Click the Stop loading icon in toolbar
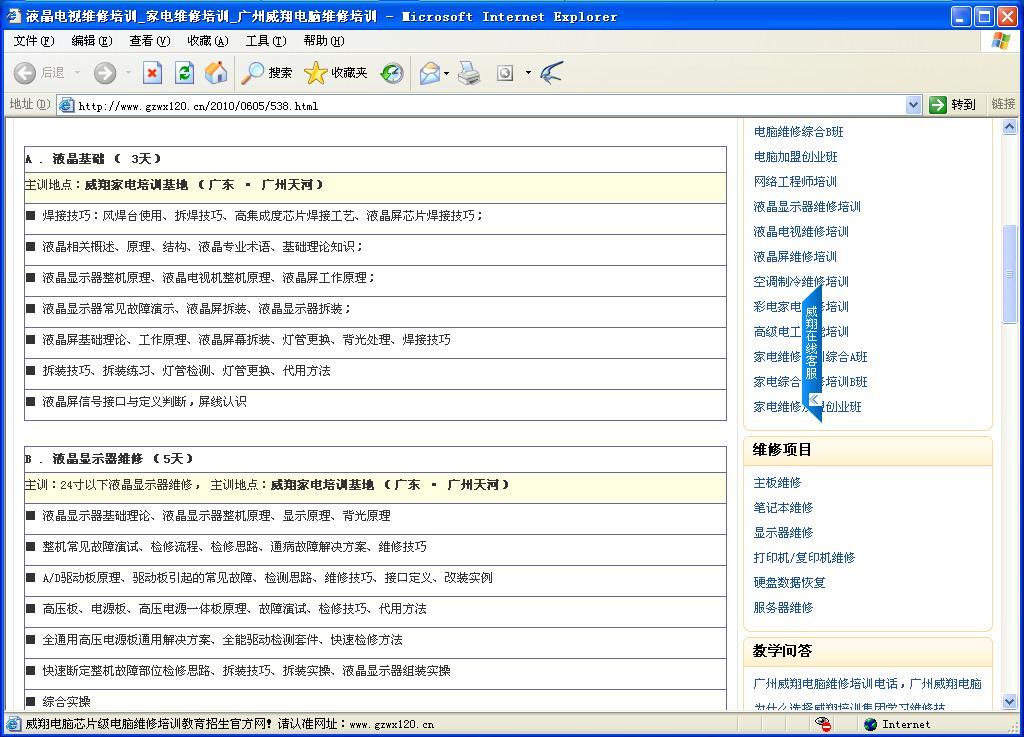 (152, 73)
